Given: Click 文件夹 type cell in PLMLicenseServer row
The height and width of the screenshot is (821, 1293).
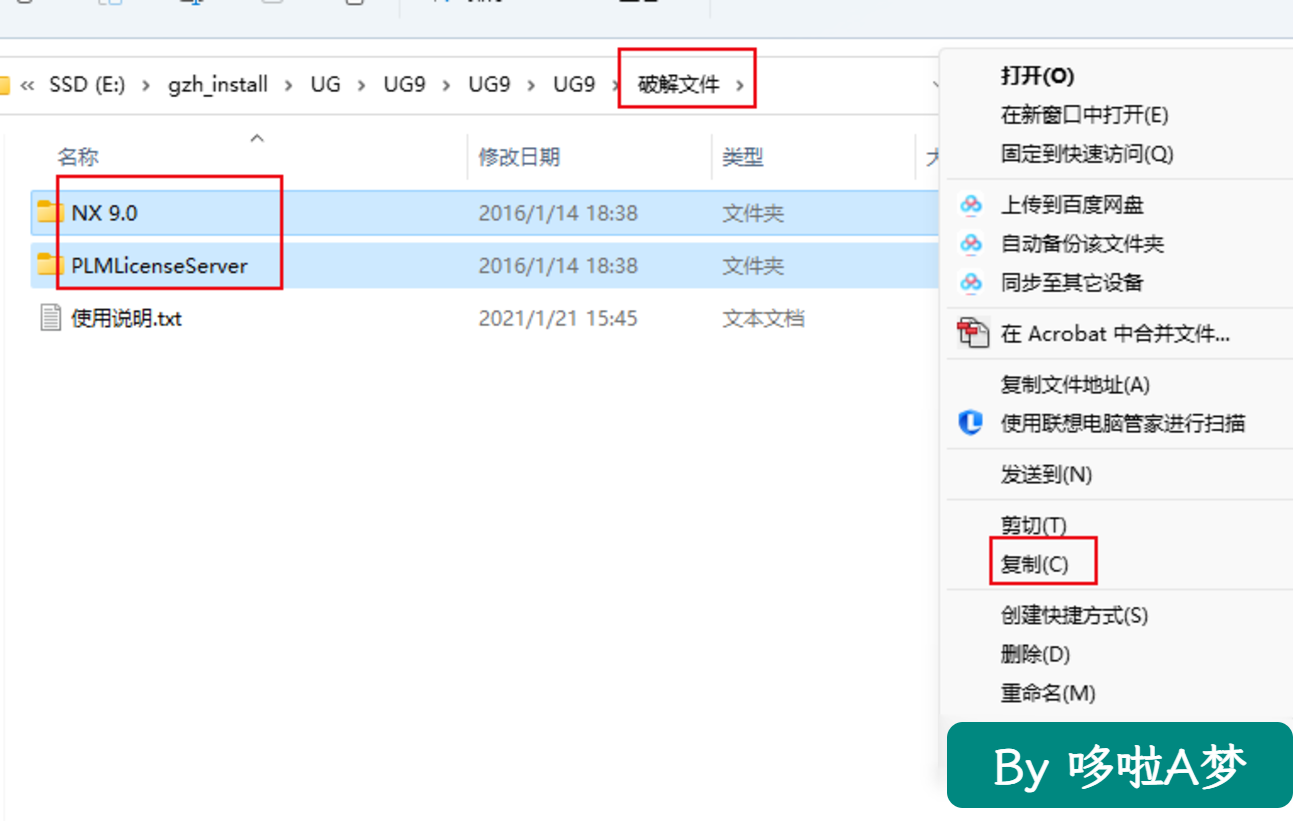Looking at the screenshot, I should click(x=753, y=266).
